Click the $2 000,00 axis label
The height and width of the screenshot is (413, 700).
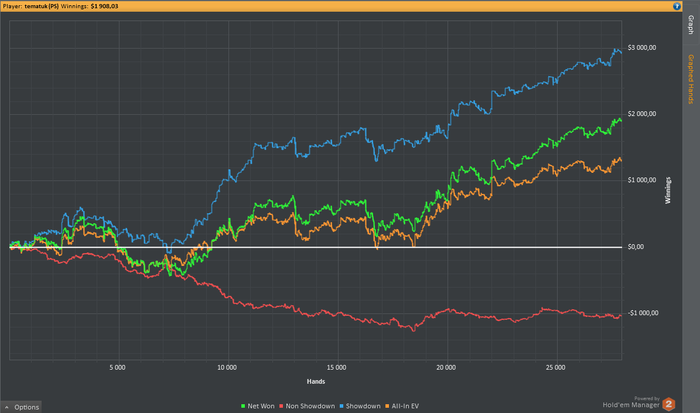click(642, 114)
